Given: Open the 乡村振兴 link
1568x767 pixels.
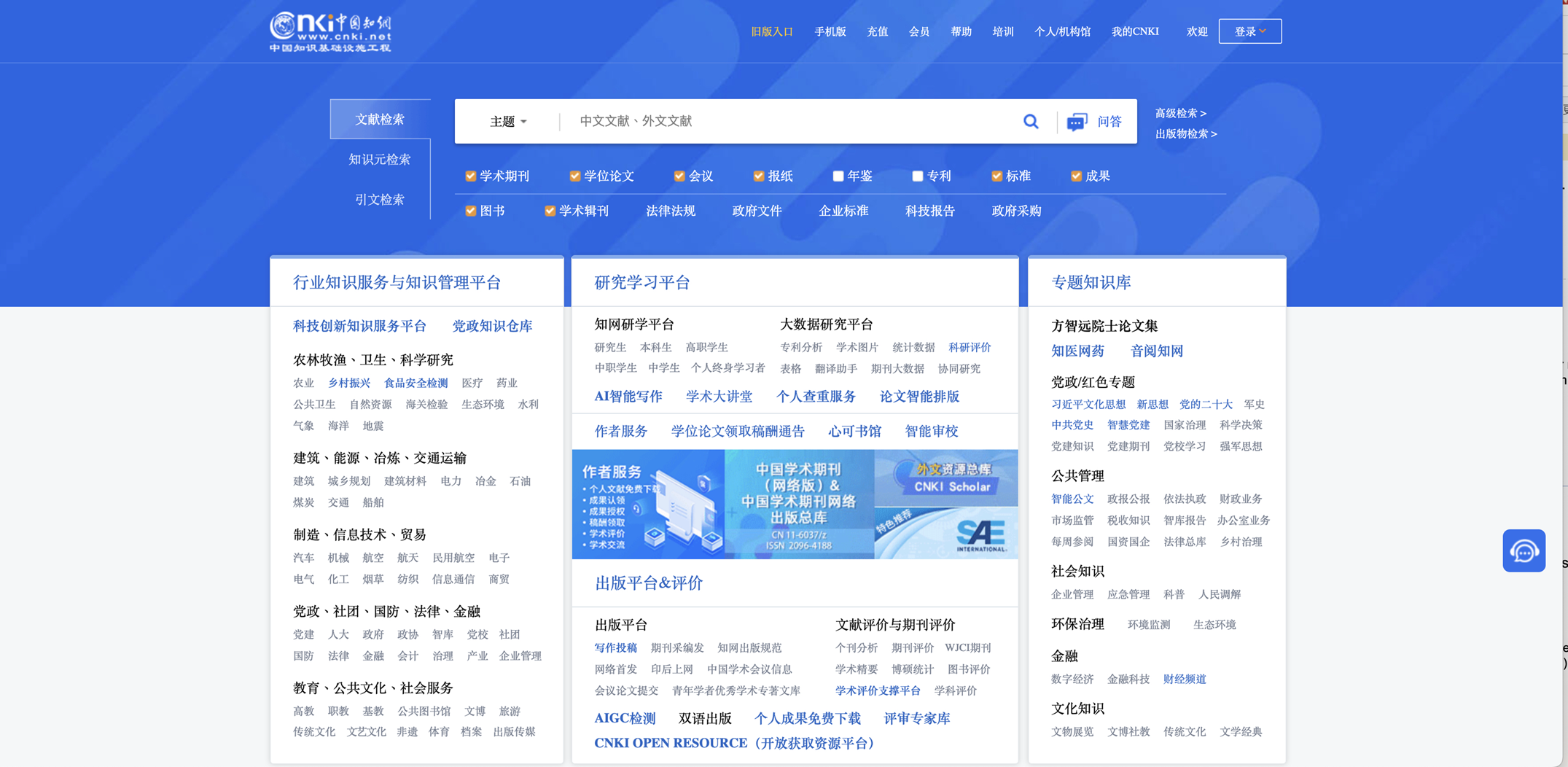Looking at the screenshot, I should 348,383.
